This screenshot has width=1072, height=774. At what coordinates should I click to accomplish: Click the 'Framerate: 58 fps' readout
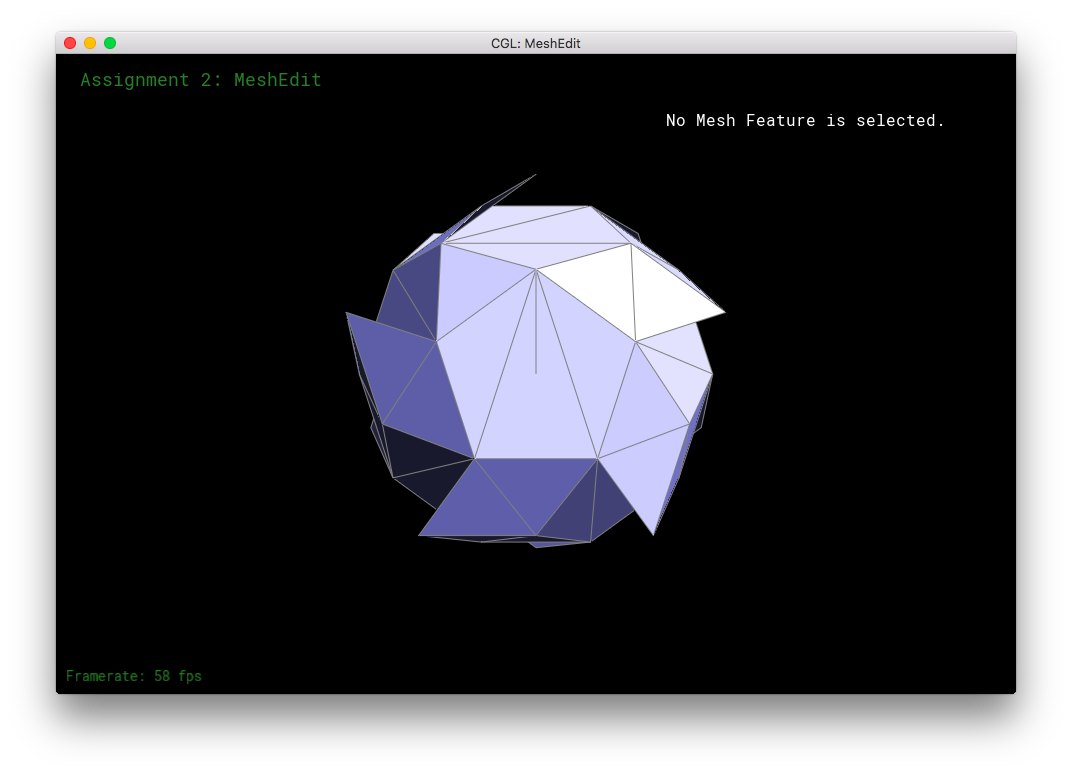(x=134, y=676)
